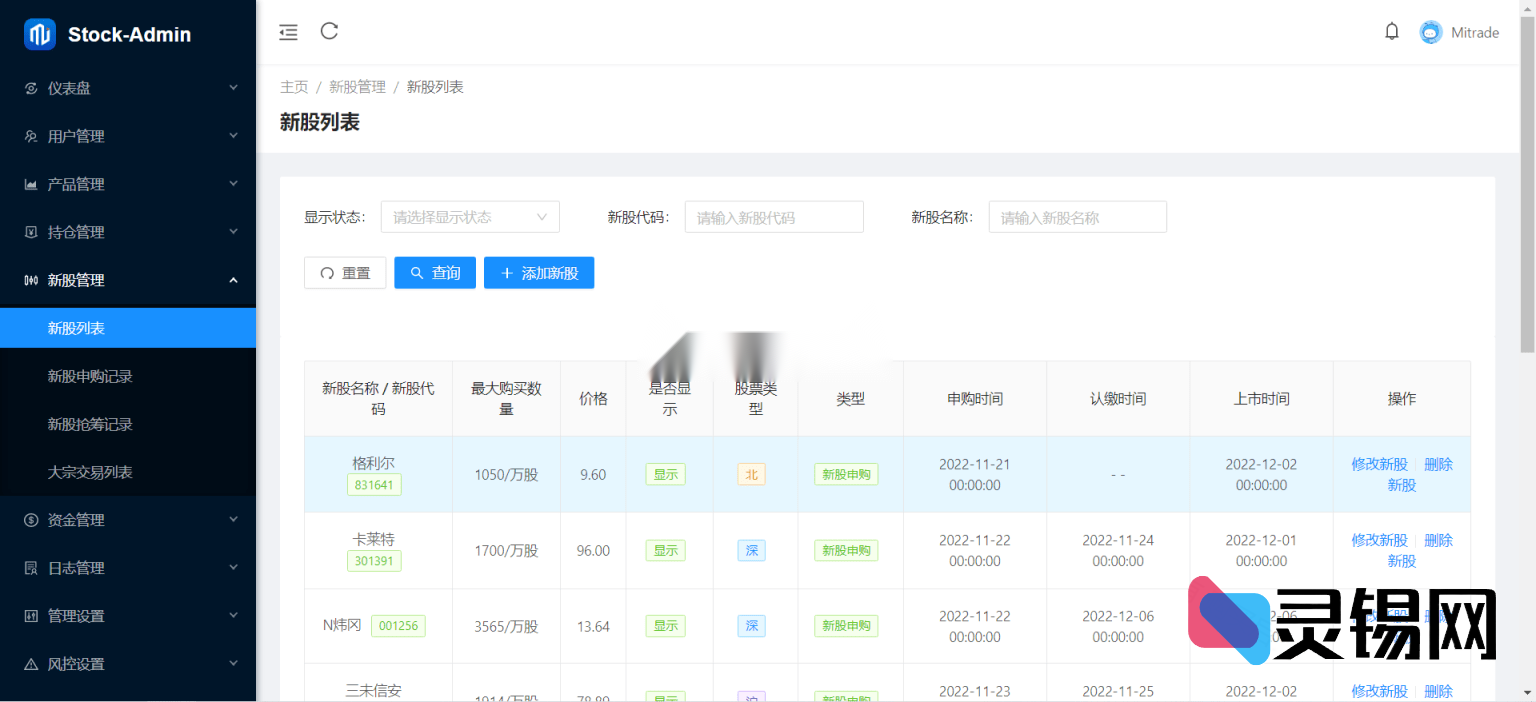The image size is (1536, 702).
Task: Refresh the page using the reload icon
Action: tap(329, 32)
